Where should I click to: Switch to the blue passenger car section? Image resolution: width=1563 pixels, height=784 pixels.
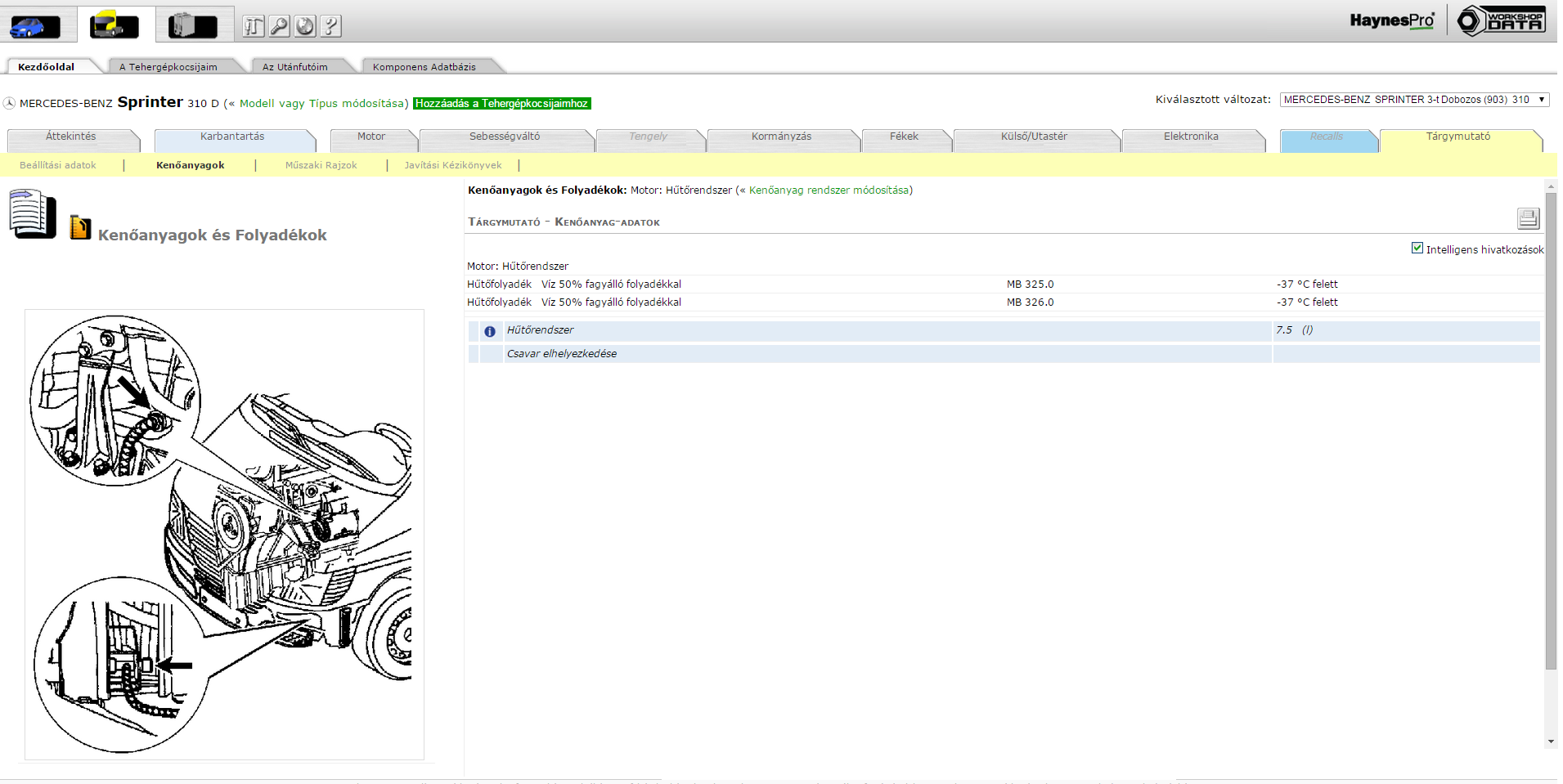tap(34, 26)
